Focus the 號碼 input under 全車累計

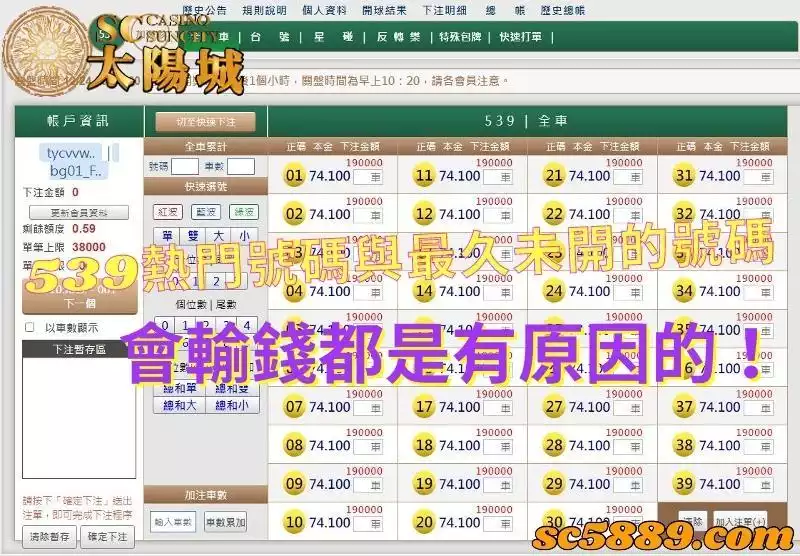coord(185,167)
